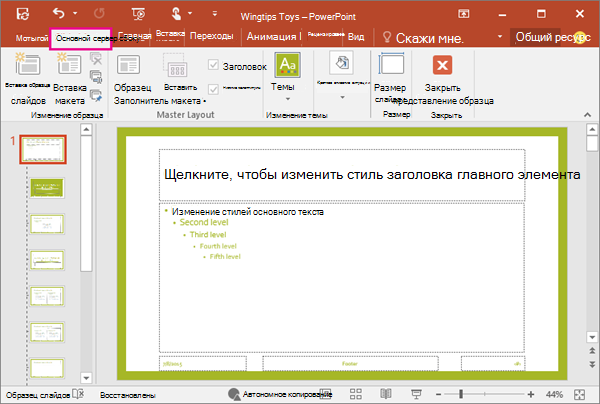Toggle the footers checkbox below Заголовок
This screenshot has height=404, width=600.
coord(213,89)
